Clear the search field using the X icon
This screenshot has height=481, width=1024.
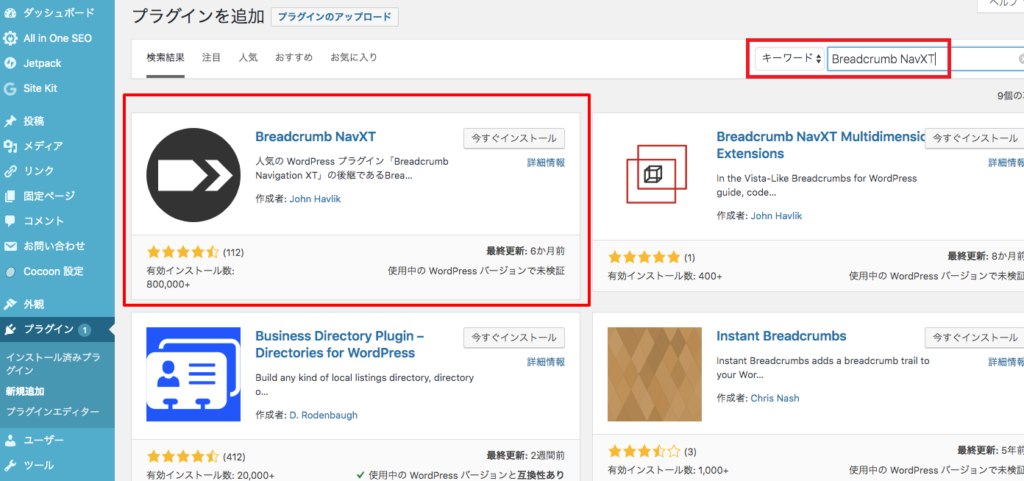click(1021, 59)
